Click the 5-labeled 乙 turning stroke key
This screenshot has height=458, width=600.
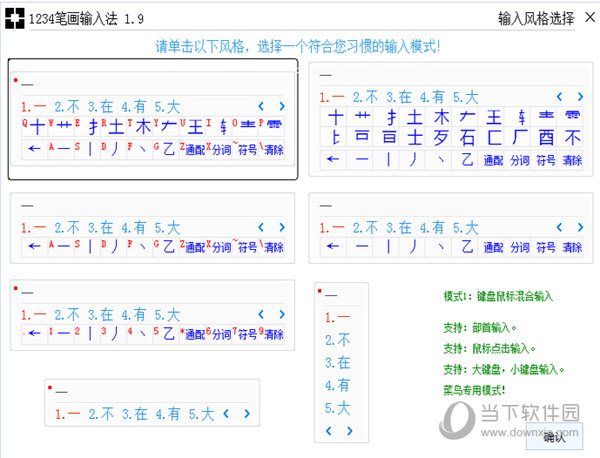tap(166, 334)
